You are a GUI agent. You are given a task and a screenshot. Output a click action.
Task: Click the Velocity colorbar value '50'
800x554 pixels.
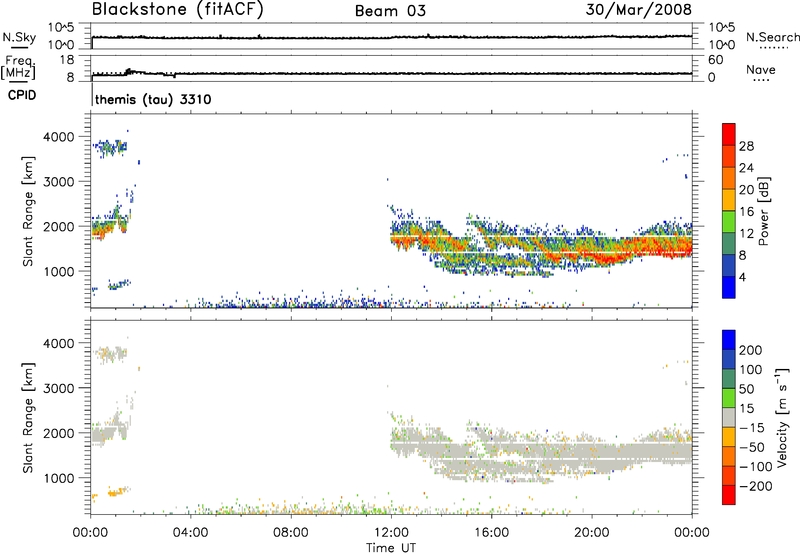(746, 389)
